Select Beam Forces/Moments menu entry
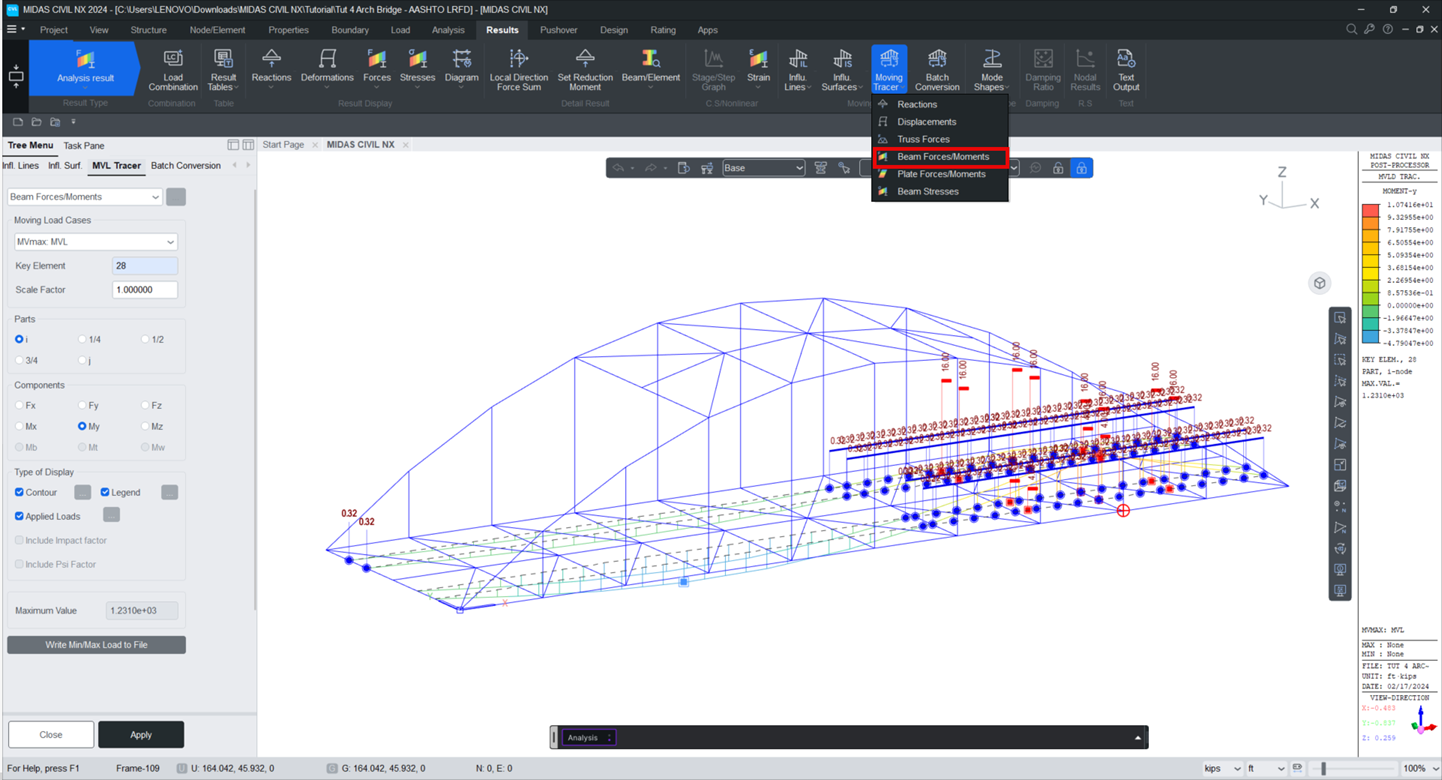 pos(940,157)
